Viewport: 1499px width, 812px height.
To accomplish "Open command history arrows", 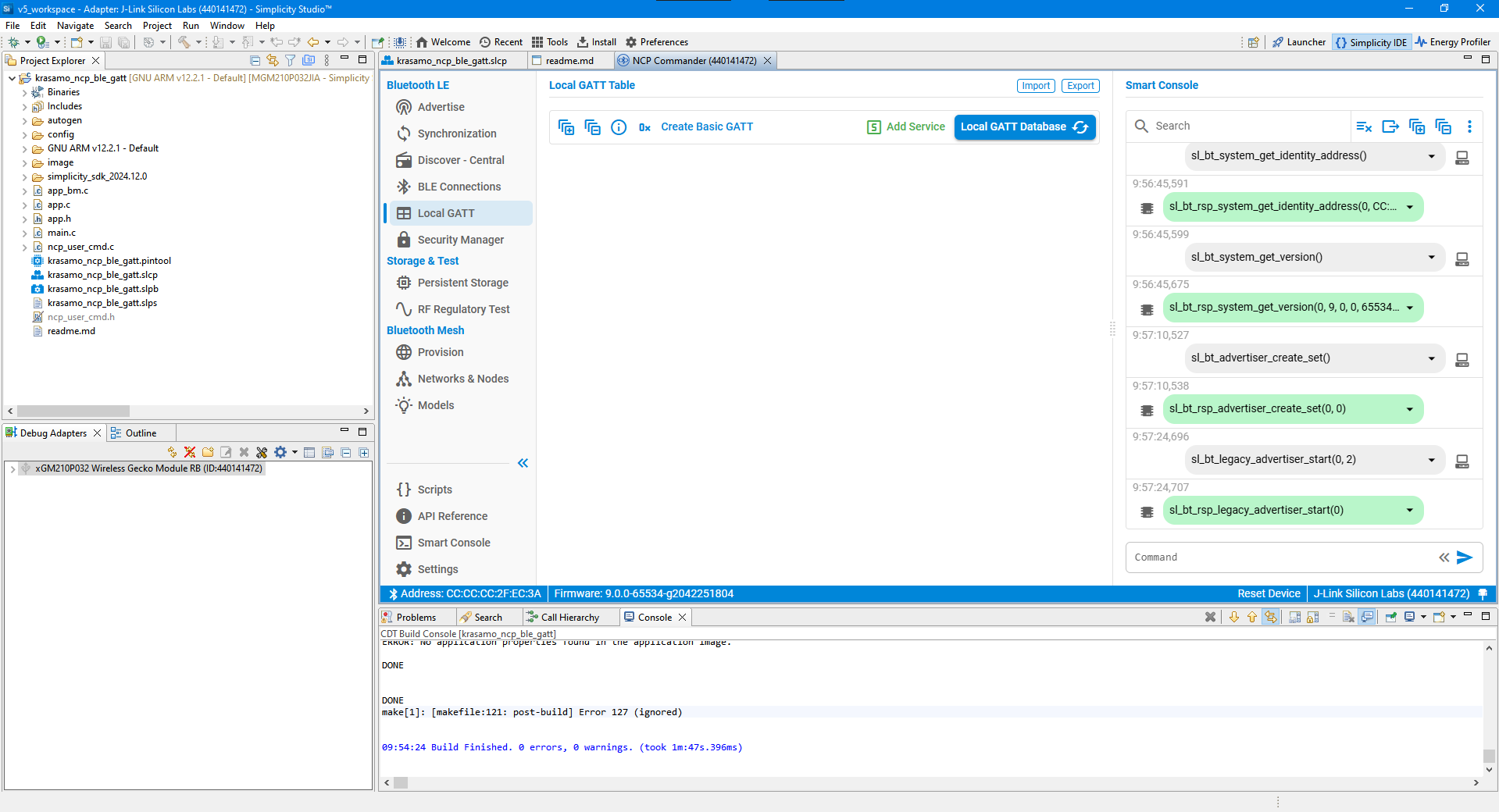I will (1444, 557).
